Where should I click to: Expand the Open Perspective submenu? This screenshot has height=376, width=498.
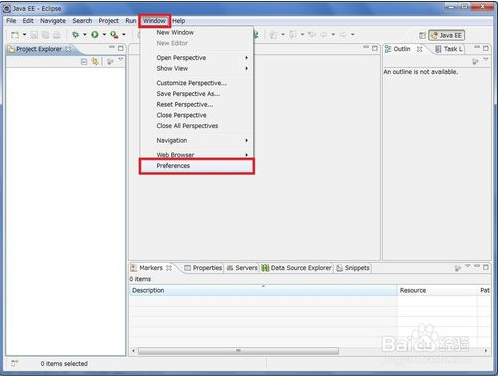pyautogui.click(x=197, y=58)
